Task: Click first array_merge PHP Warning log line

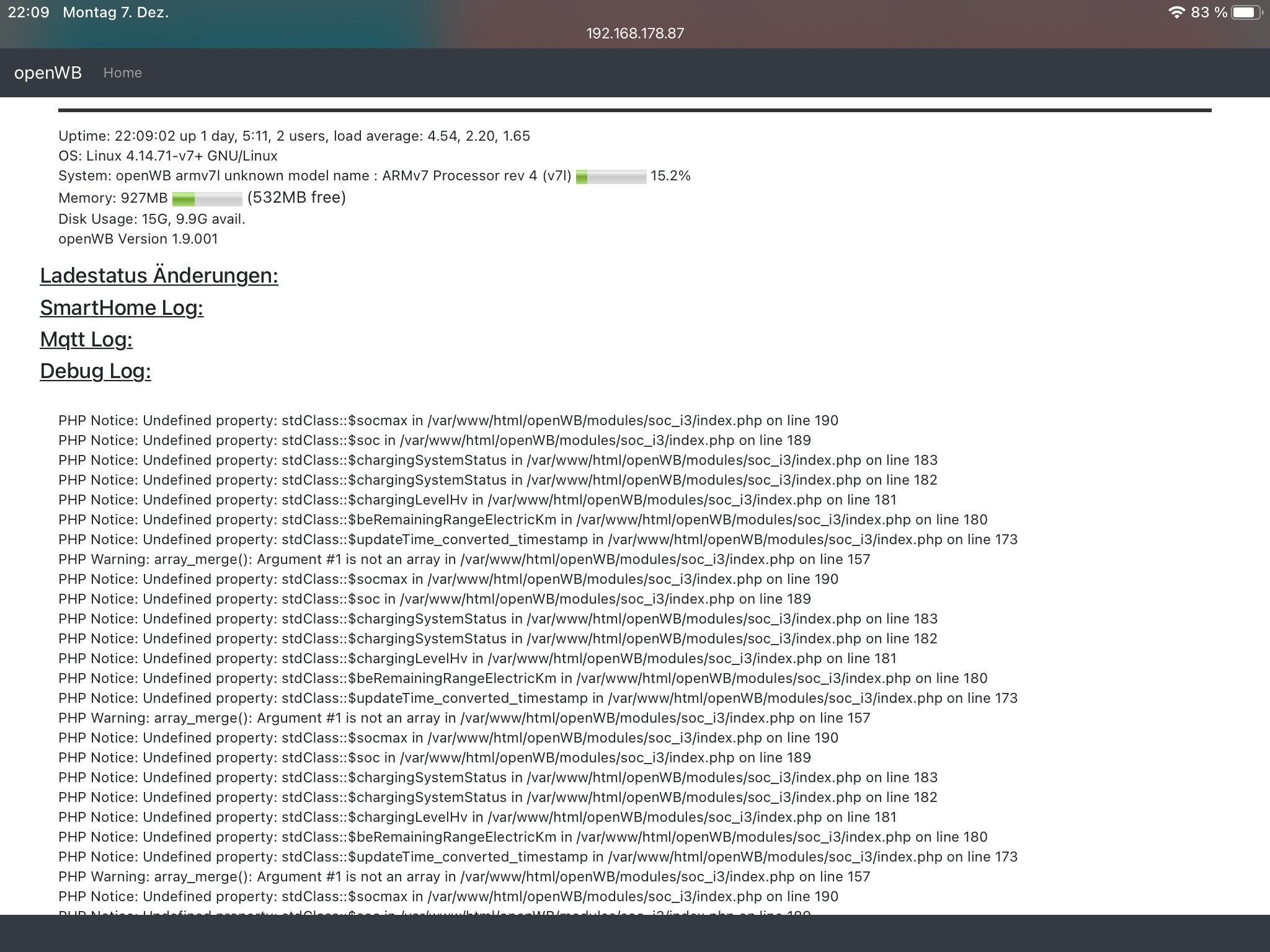Action: tap(464, 559)
